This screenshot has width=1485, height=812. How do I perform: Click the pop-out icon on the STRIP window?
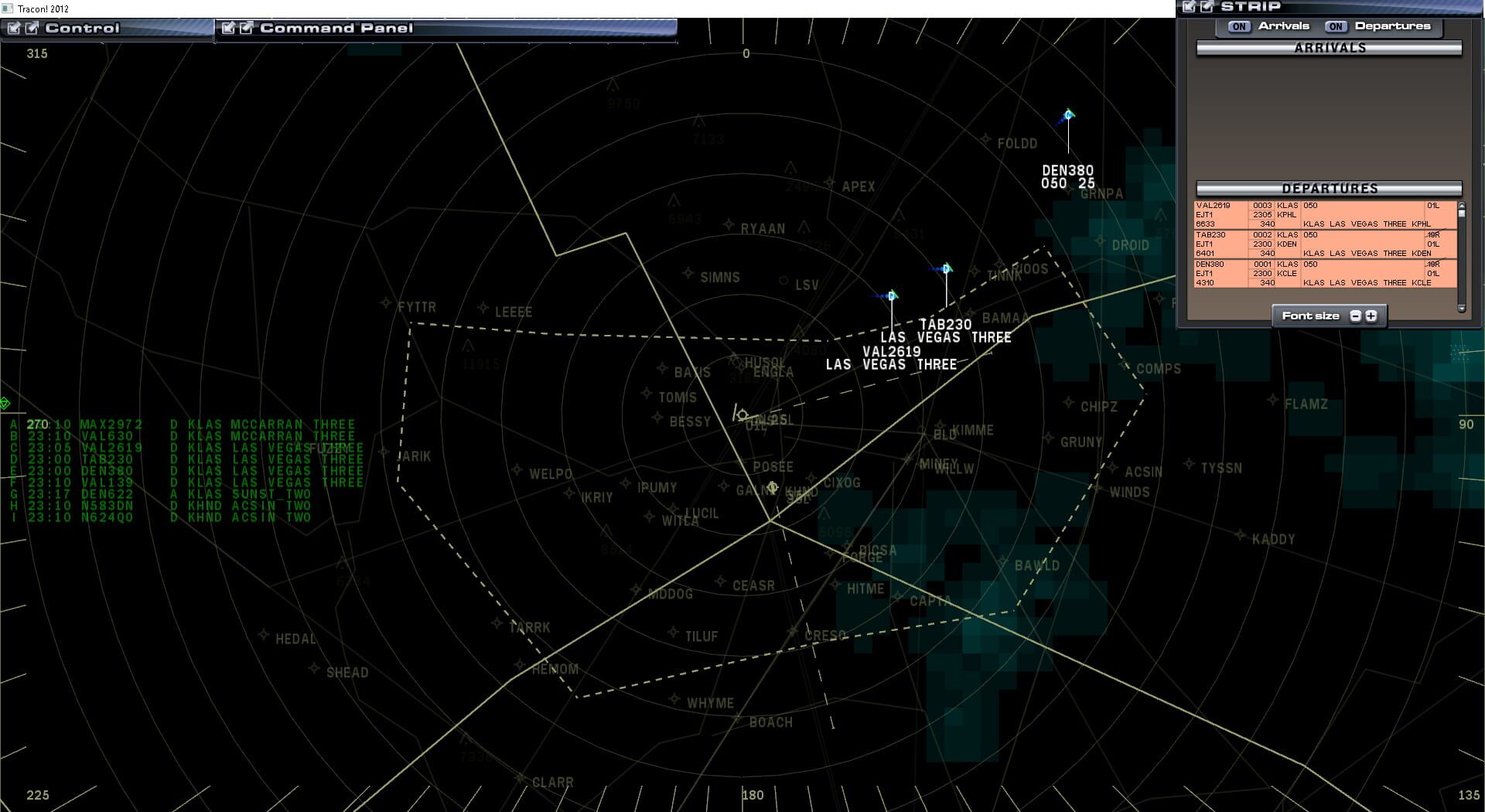1205,6
